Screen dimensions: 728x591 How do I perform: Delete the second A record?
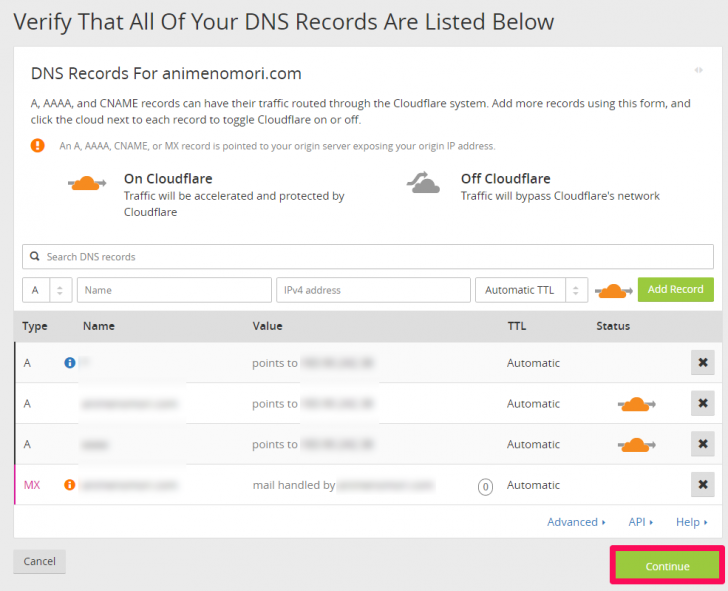(x=702, y=403)
